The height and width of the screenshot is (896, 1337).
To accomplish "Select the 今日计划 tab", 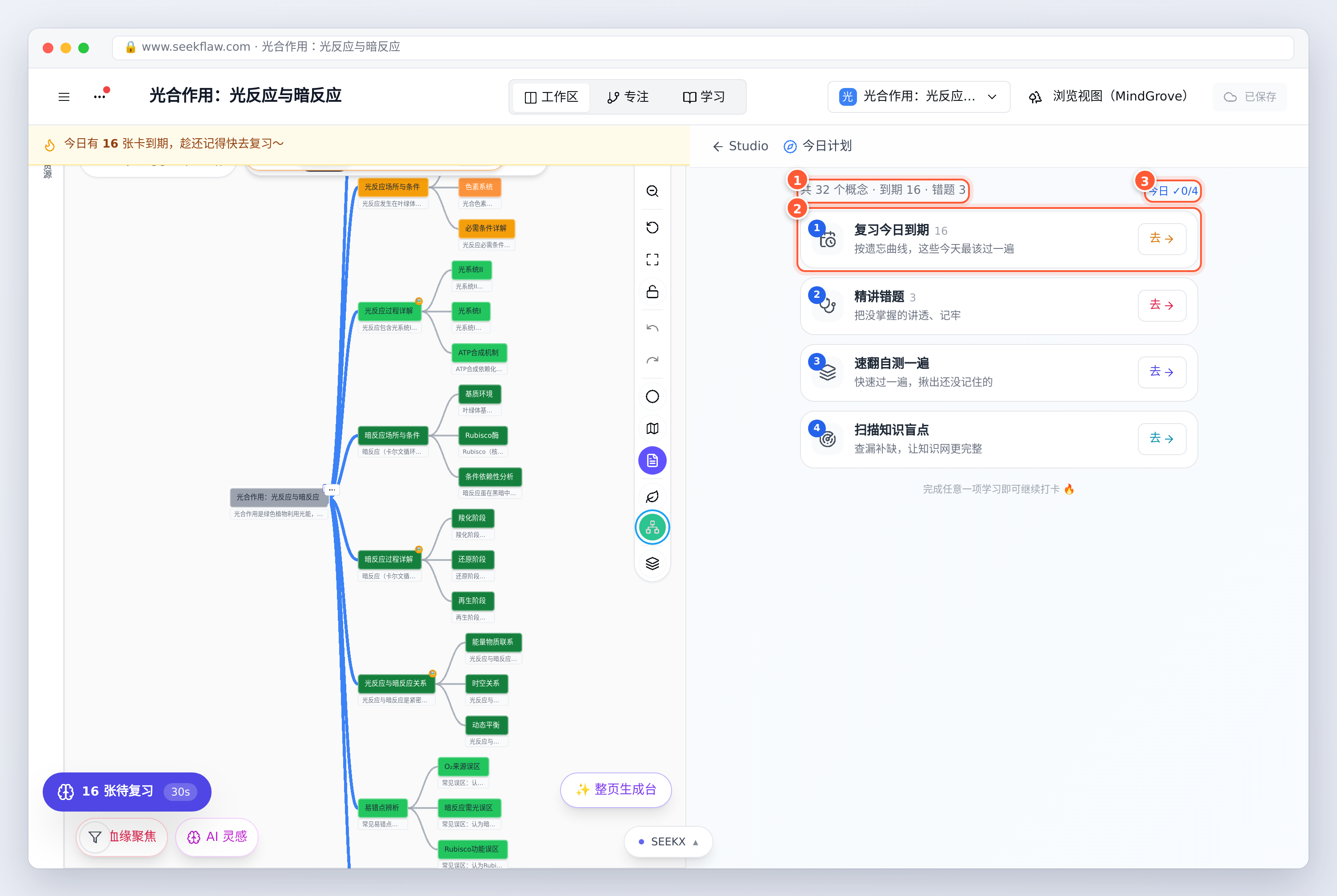I will coord(818,146).
